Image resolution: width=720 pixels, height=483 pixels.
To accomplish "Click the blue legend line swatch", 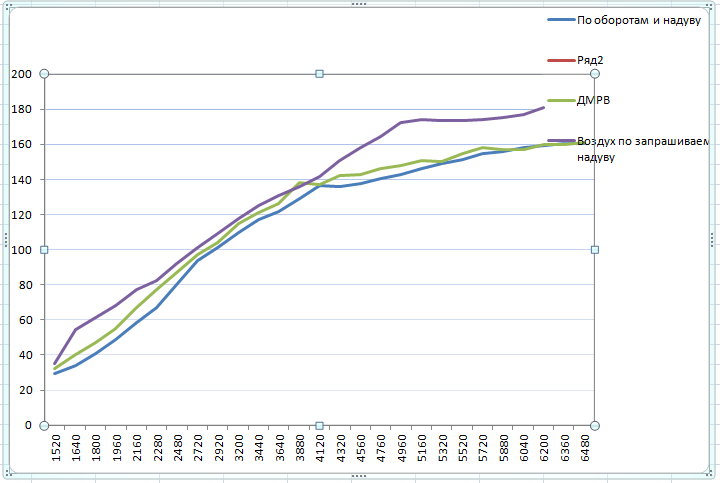I will pos(560,21).
